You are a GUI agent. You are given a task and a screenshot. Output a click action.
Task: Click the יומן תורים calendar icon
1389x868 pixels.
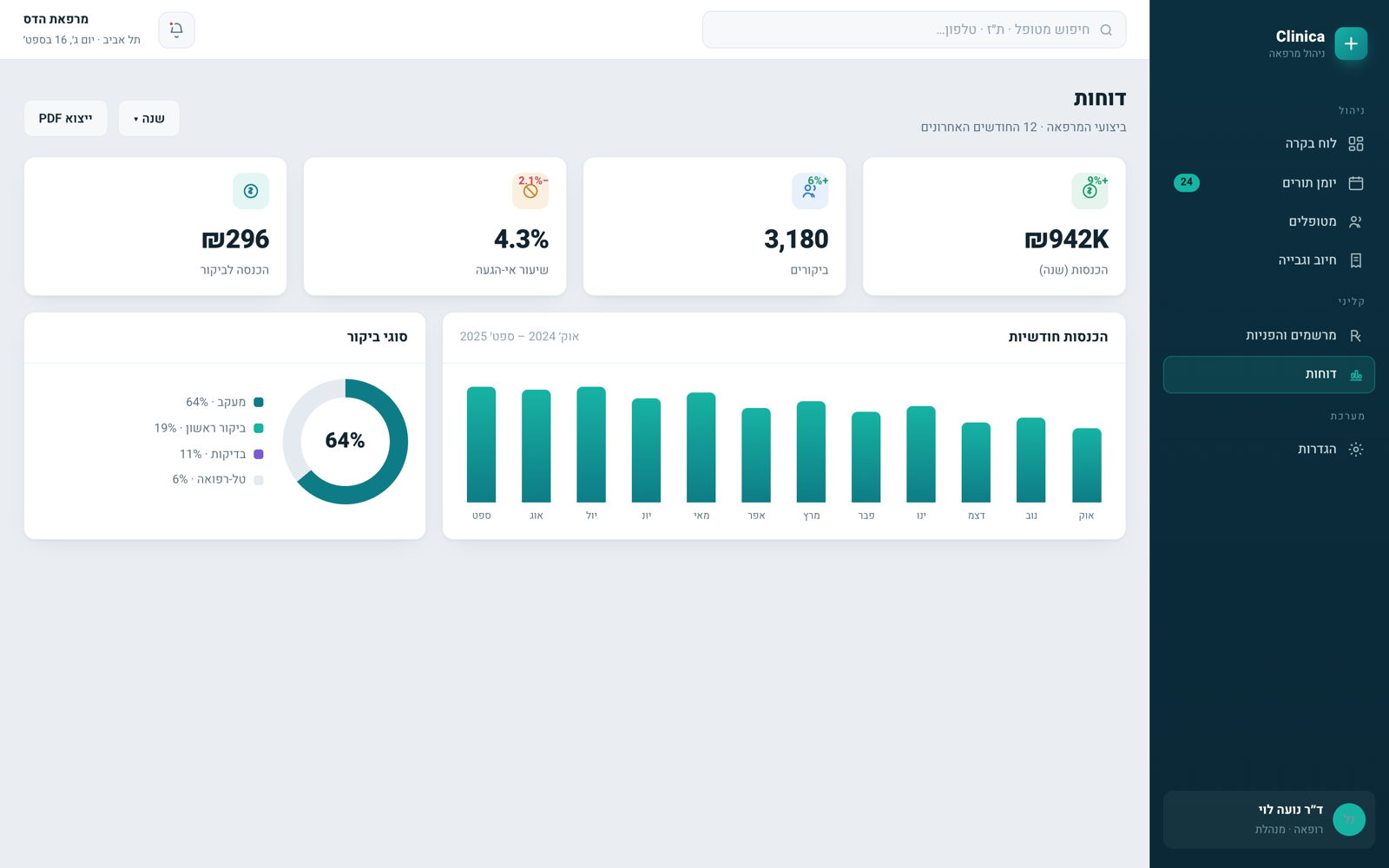[1355, 182]
